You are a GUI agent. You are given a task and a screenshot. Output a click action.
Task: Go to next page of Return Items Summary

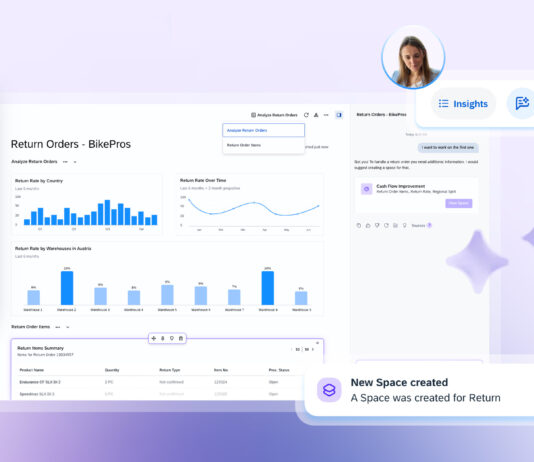coord(313,349)
